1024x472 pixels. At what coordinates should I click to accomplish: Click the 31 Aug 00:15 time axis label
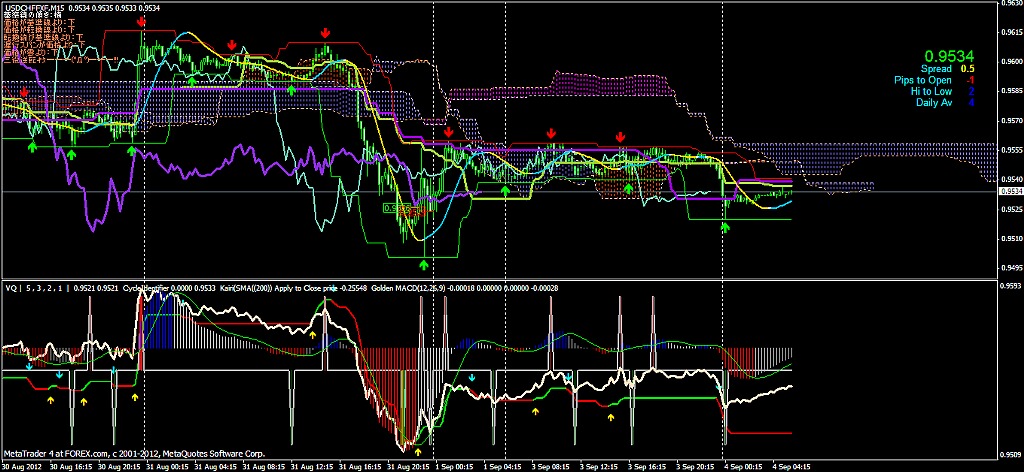164,466
